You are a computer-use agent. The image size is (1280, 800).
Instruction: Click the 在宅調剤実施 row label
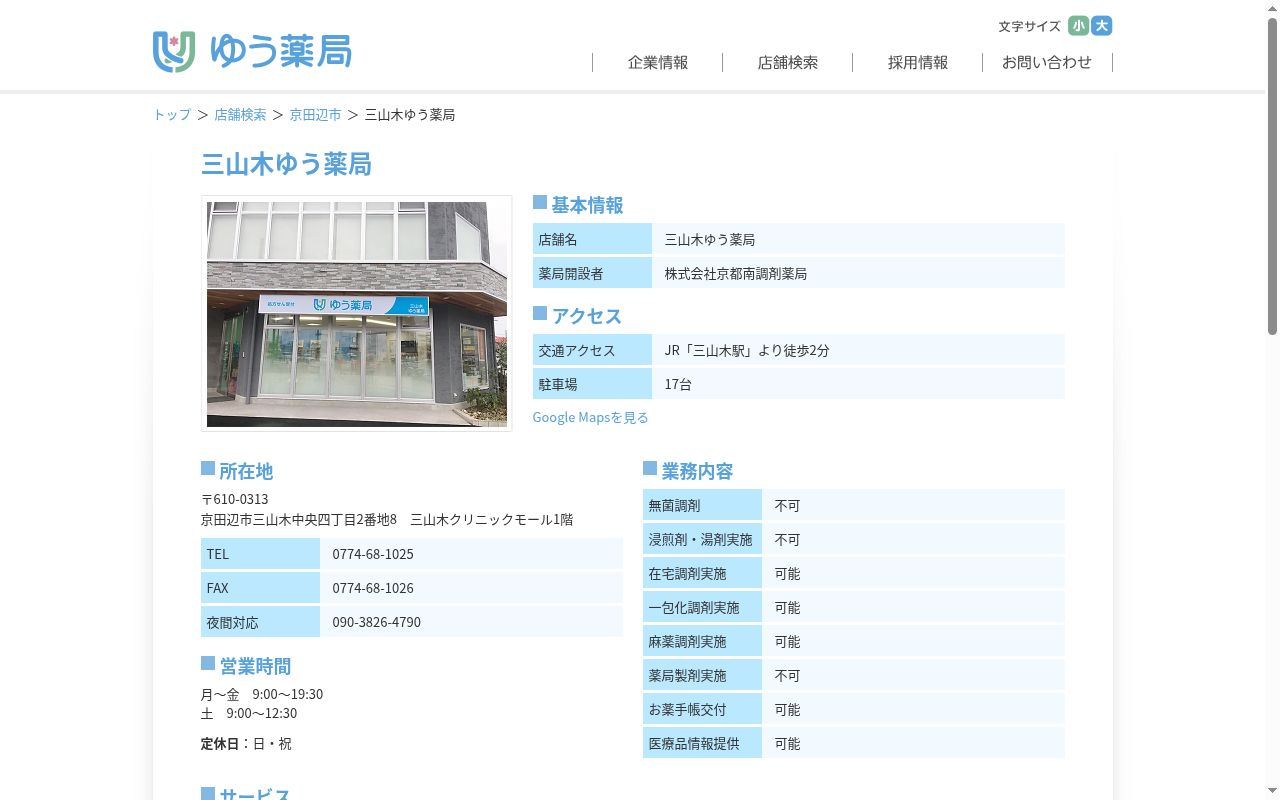(x=702, y=574)
